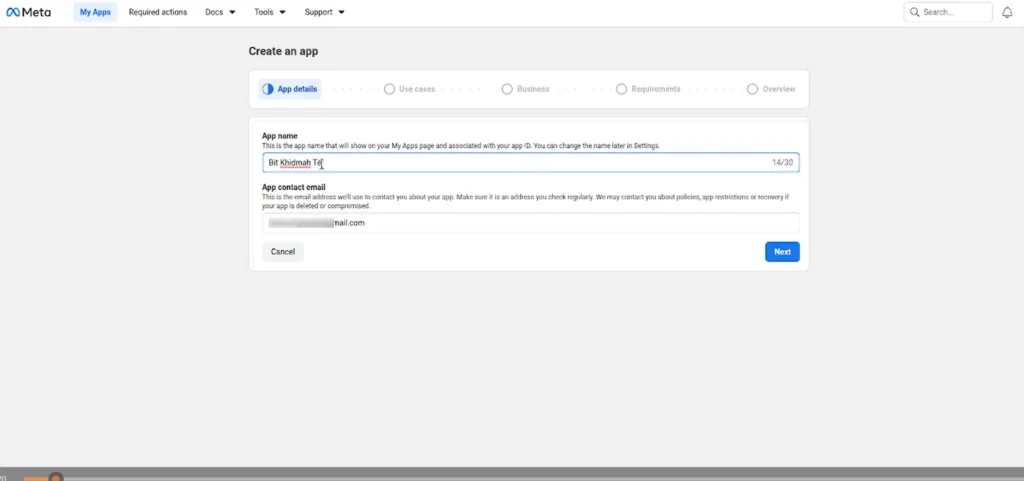Click the 14/30 character counter

[x=782, y=163]
